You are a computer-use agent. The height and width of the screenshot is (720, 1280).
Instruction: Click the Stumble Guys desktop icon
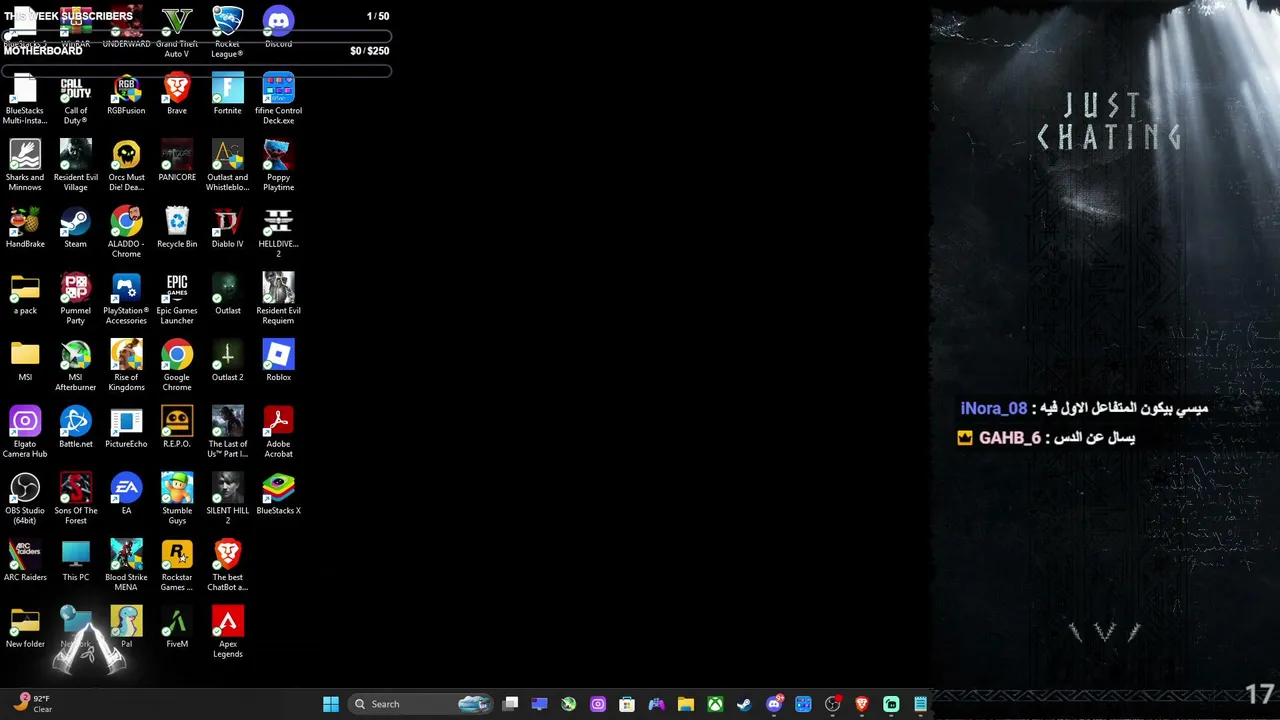pos(177,499)
